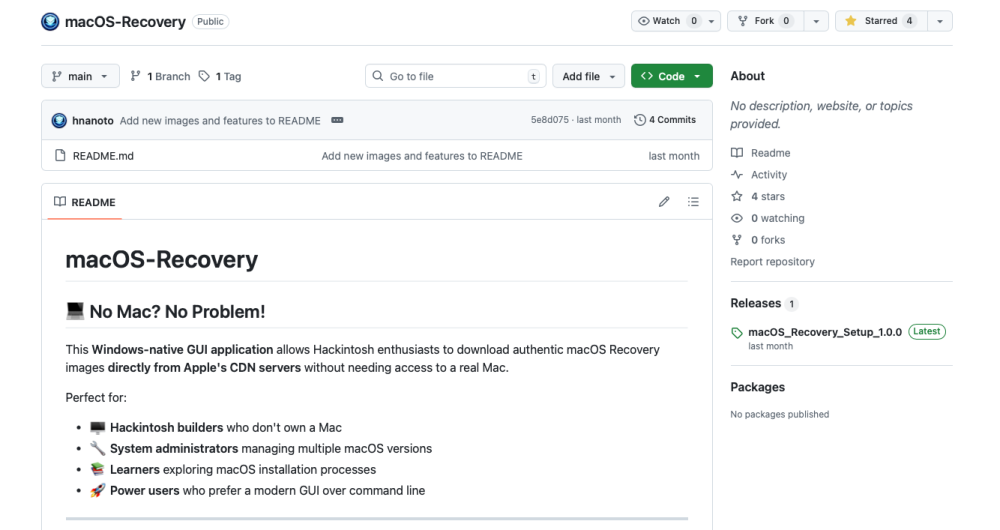Screen dimensions: 1000x530
Task: Expand the Watch options dropdown arrow
Action: (712, 21)
